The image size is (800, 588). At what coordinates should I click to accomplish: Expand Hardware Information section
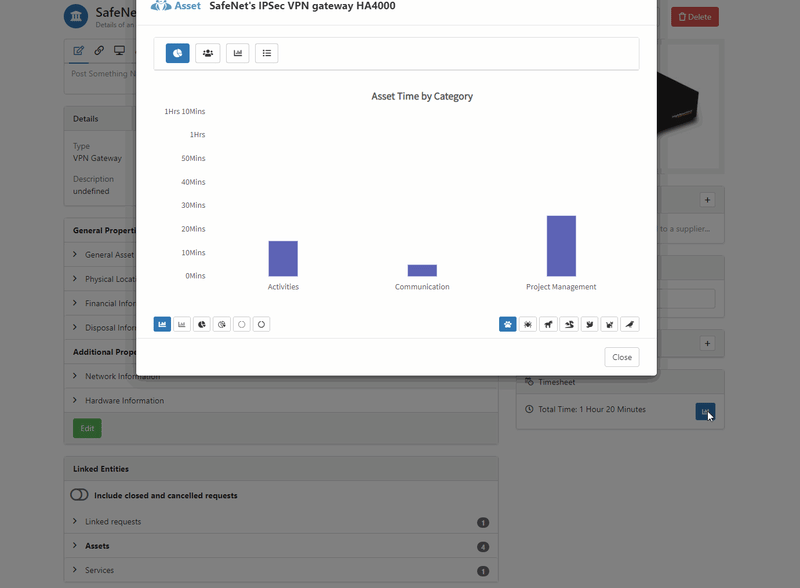tap(281, 401)
